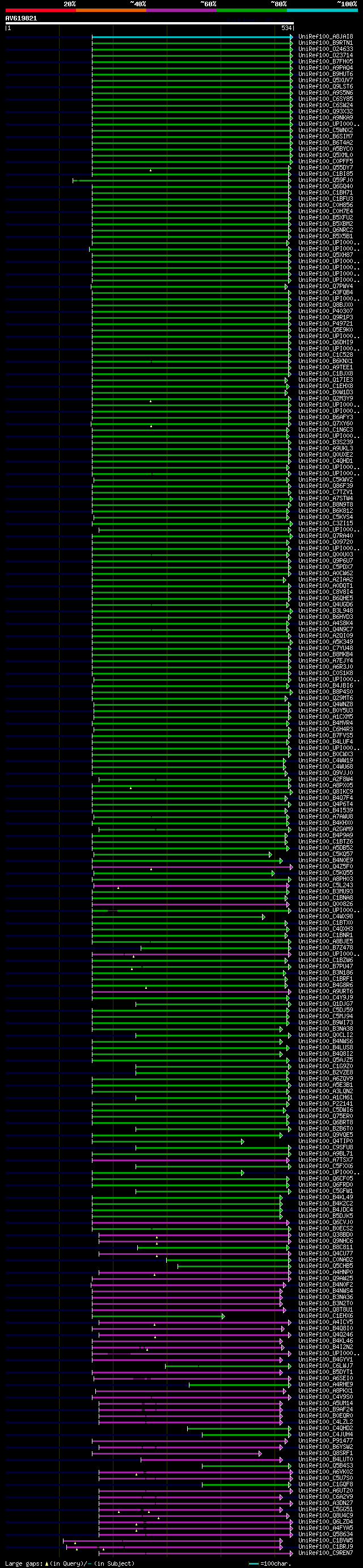Image resolution: width=363 pixels, height=1568 pixels.
Task: Click the hit label UniRef100_A8JAI8
Action: 325,36
